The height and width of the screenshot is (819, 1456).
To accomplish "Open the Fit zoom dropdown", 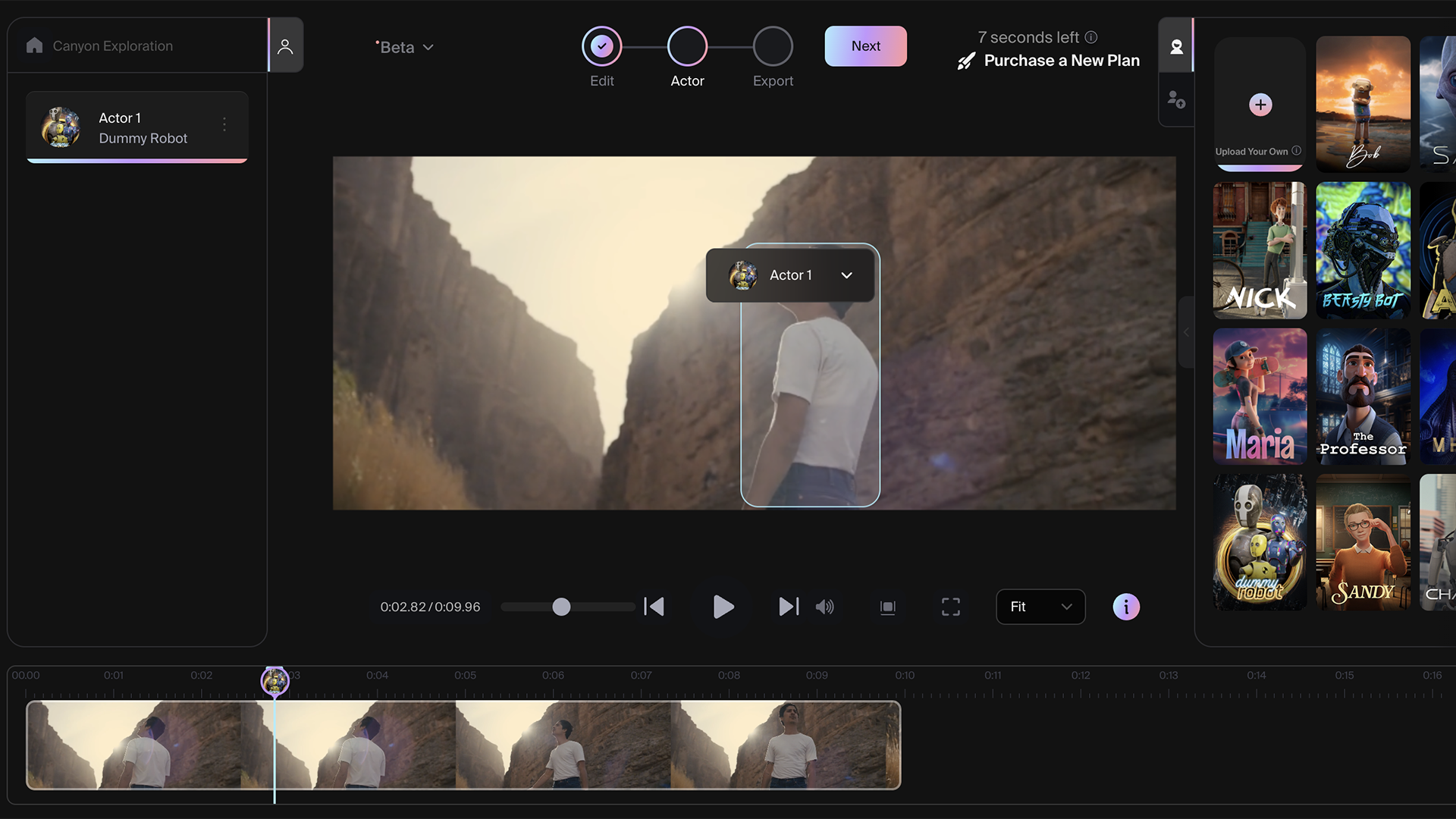I will (x=1040, y=607).
